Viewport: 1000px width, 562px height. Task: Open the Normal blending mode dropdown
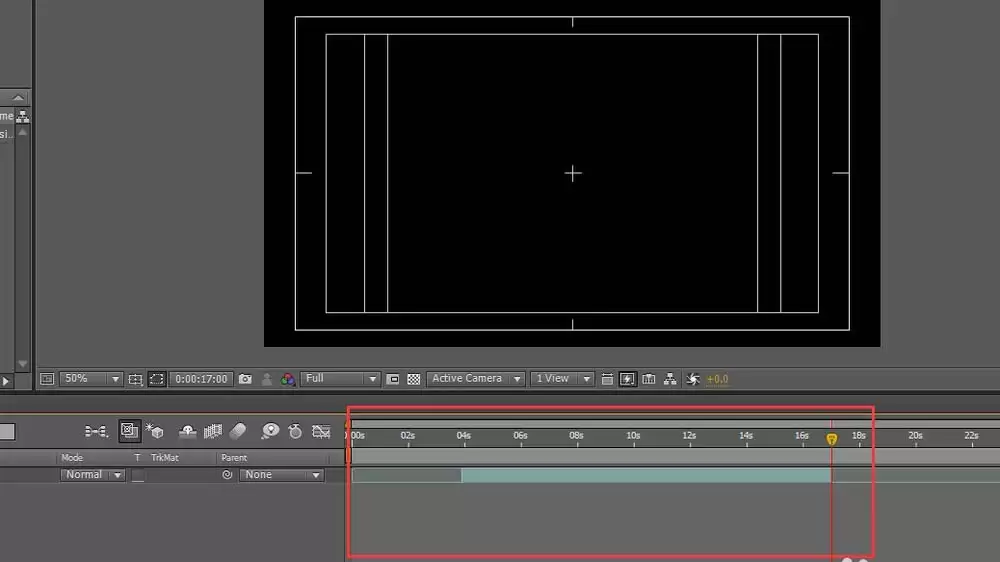92,475
